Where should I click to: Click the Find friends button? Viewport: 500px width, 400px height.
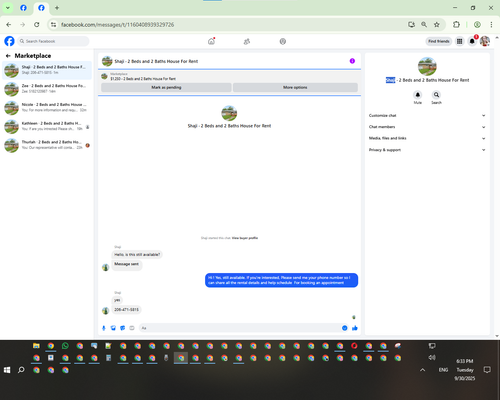(x=439, y=41)
